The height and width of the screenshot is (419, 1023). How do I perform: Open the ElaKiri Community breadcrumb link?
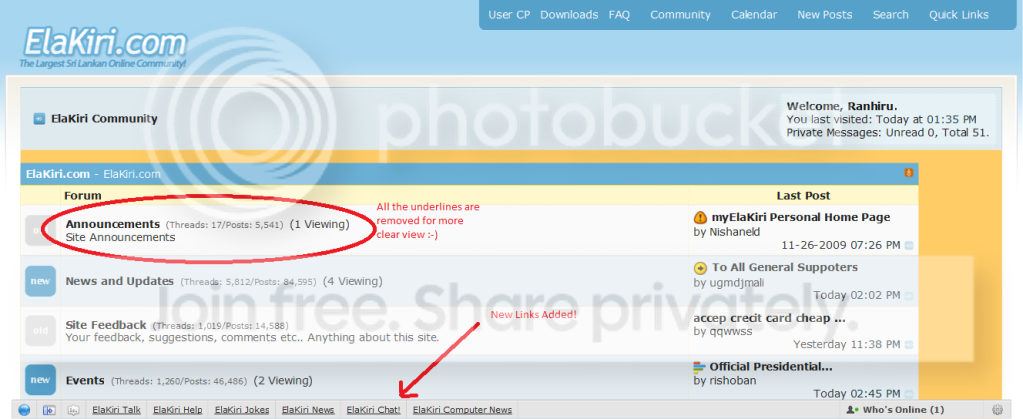point(104,119)
